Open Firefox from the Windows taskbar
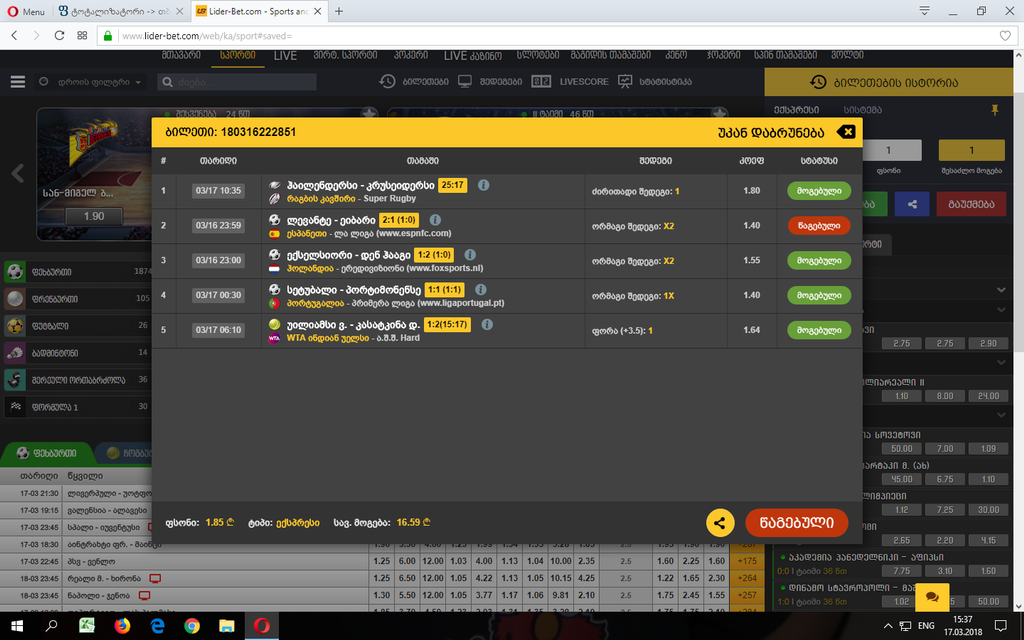This screenshot has width=1024, height=640. tap(122, 626)
